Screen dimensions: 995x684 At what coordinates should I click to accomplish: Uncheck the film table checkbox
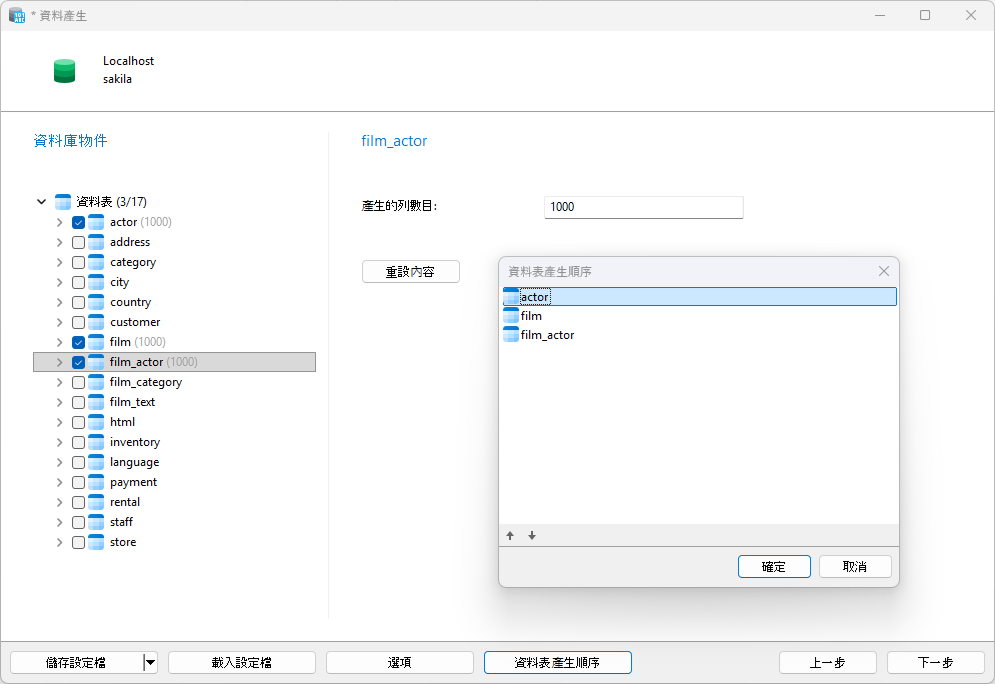(79, 342)
